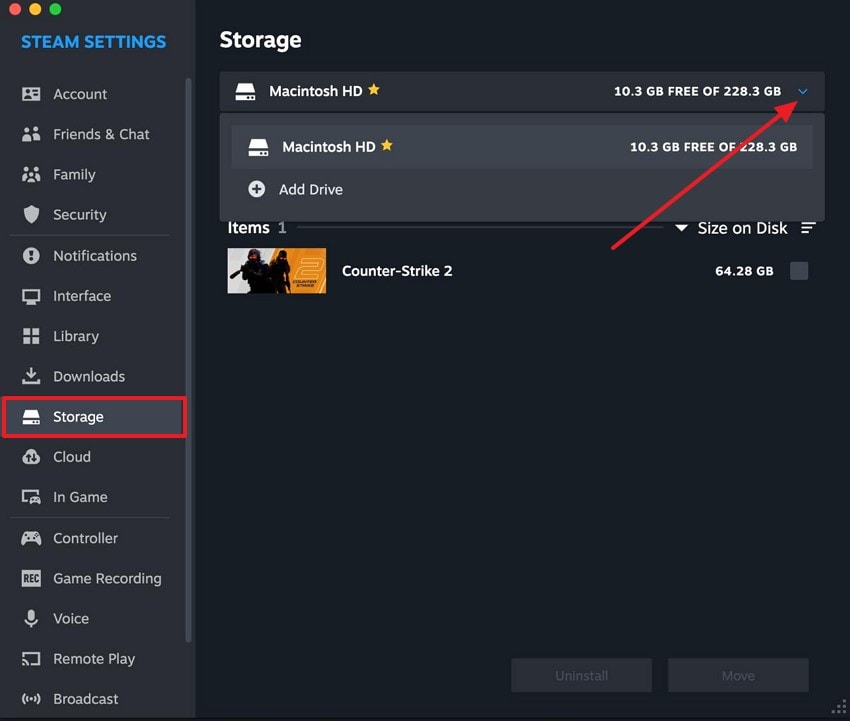The image size is (850, 721).
Task: Switch to the Interface section
Action: (94, 296)
